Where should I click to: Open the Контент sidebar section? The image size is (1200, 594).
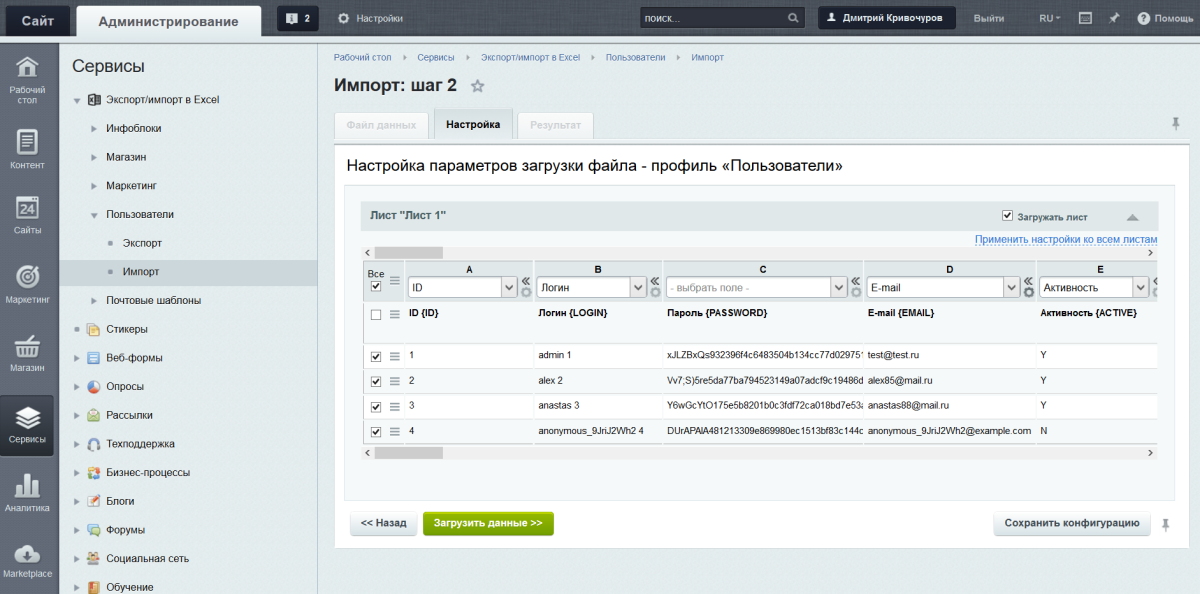pos(28,149)
